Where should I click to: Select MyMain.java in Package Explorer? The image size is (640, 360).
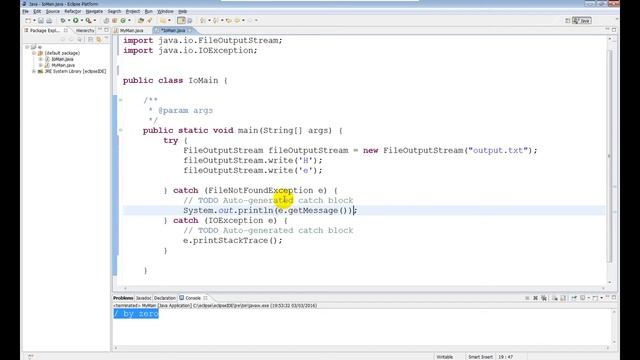pos(63,65)
